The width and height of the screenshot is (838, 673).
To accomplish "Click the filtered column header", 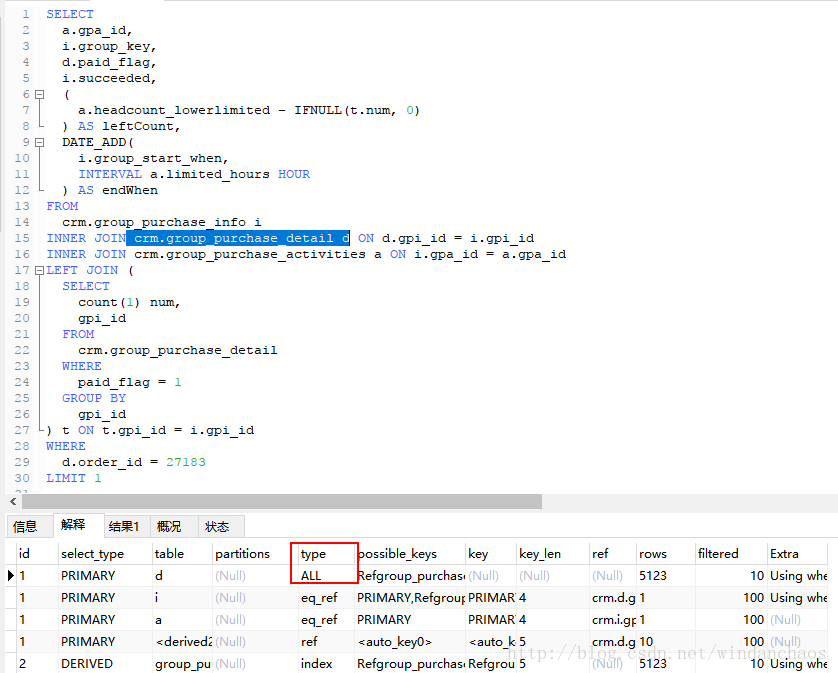I will coord(718,553).
